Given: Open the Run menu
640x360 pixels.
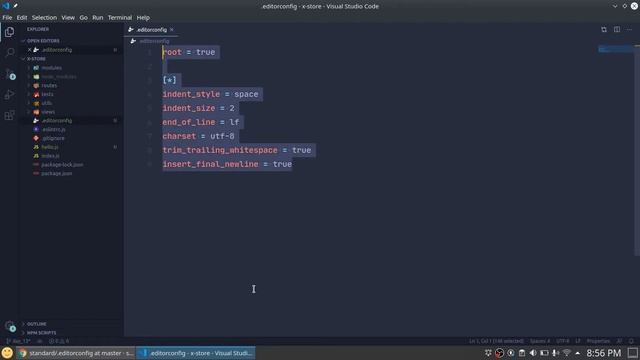Looking at the screenshot, I should tap(98, 18).
